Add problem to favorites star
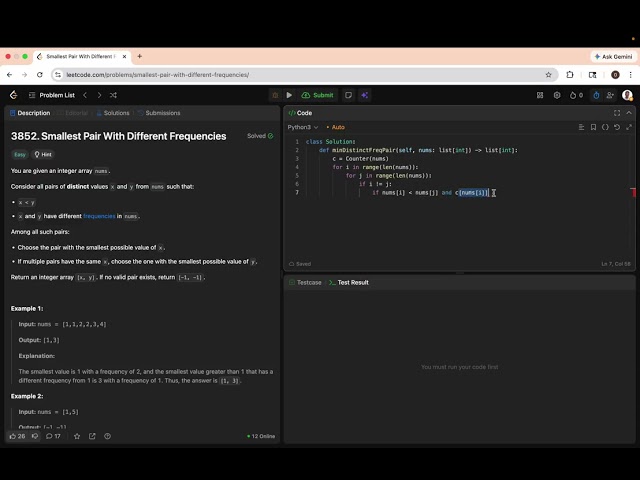640x480 pixels. [77, 436]
